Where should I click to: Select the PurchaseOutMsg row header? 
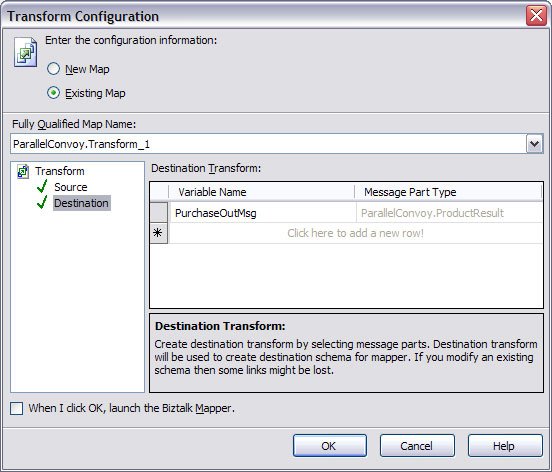159,213
